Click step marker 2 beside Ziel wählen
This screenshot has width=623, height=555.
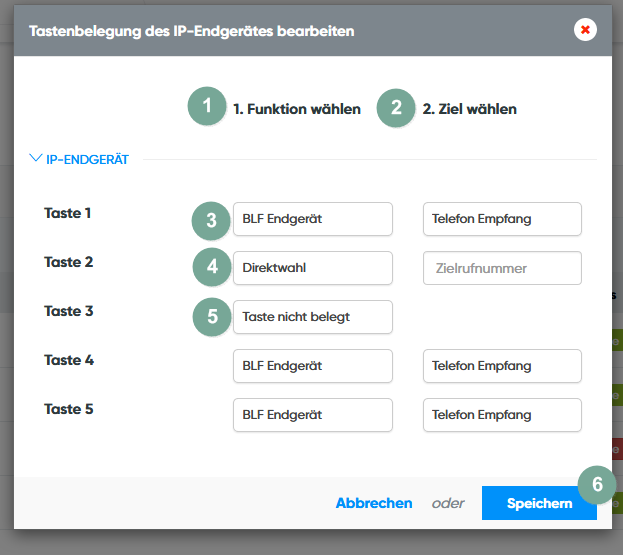click(396, 107)
